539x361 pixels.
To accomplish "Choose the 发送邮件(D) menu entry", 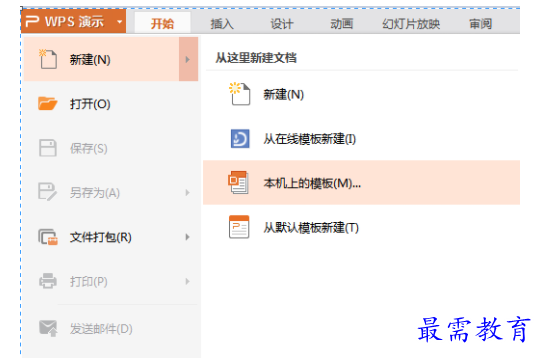I will 111,329.
